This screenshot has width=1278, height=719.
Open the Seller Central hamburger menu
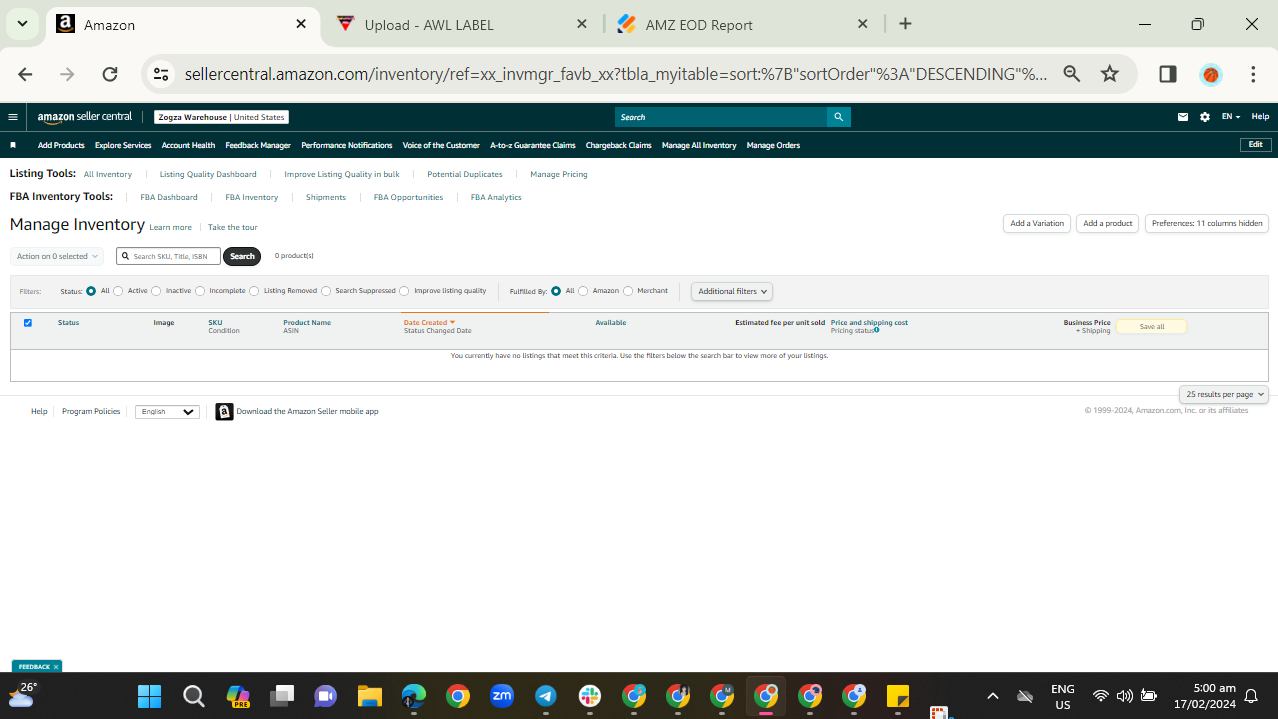(12, 117)
